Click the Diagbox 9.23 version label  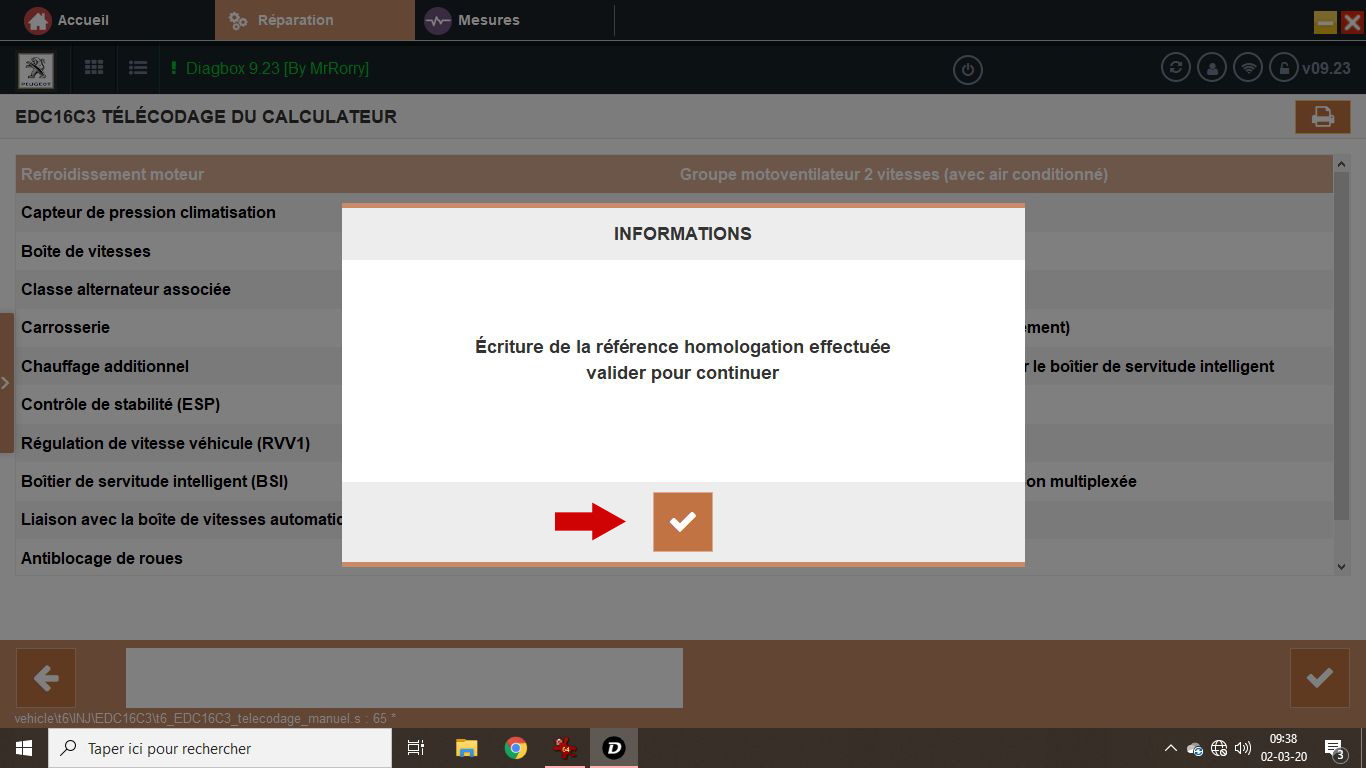[x=277, y=69]
